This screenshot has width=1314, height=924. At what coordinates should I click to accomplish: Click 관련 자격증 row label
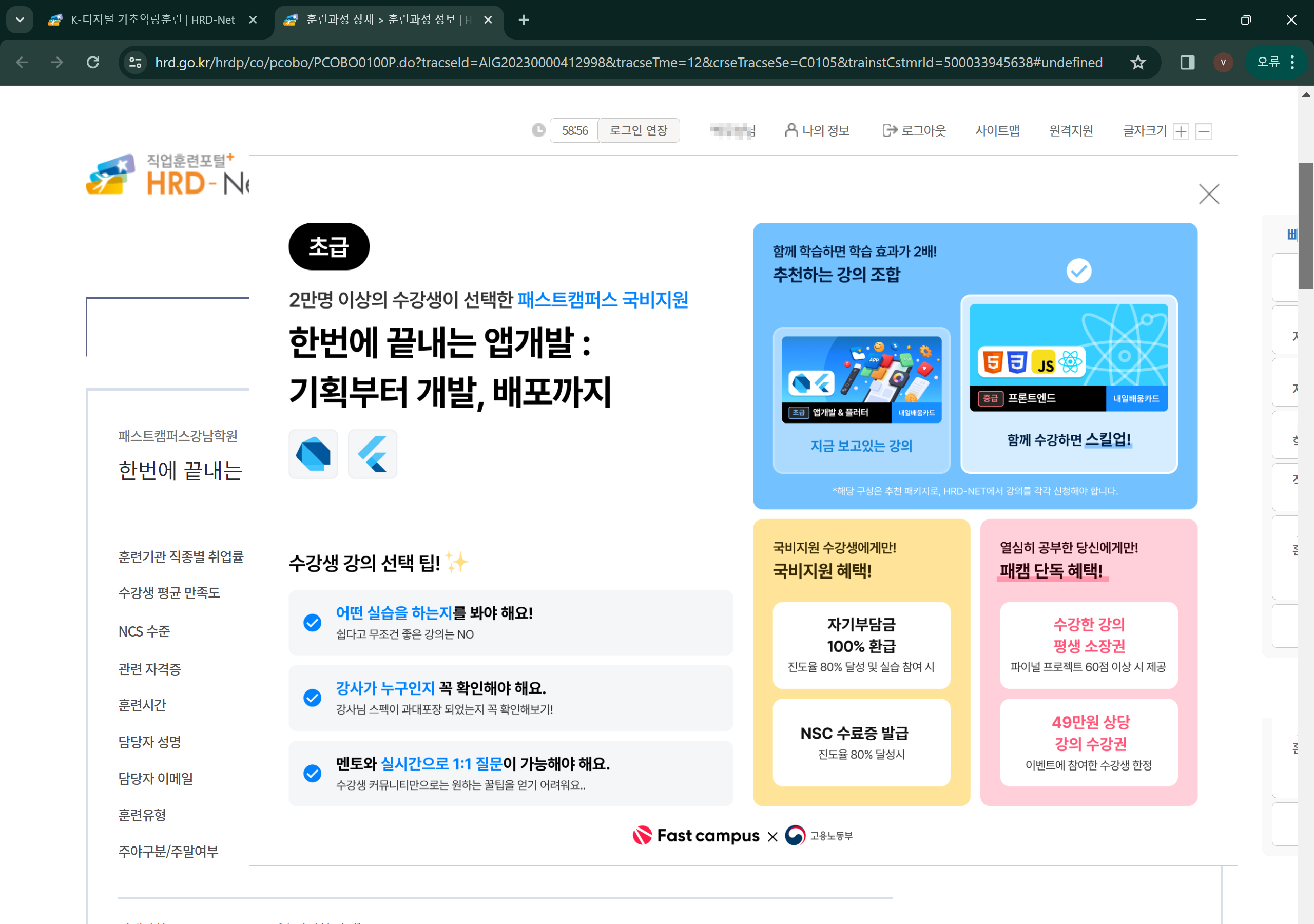click(x=149, y=669)
